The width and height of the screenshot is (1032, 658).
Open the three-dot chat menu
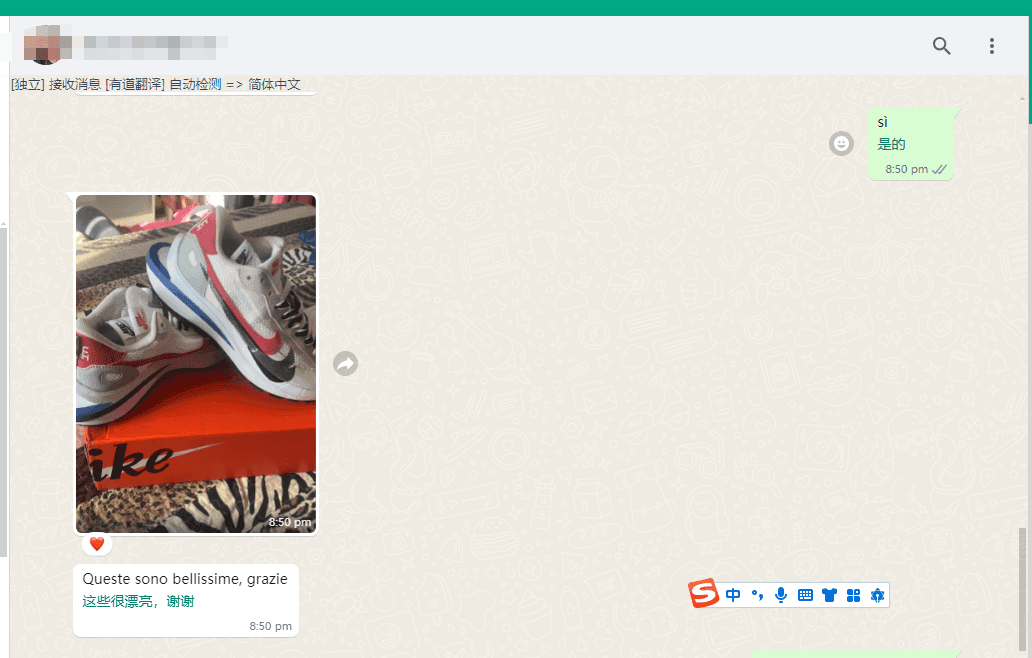[991, 45]
